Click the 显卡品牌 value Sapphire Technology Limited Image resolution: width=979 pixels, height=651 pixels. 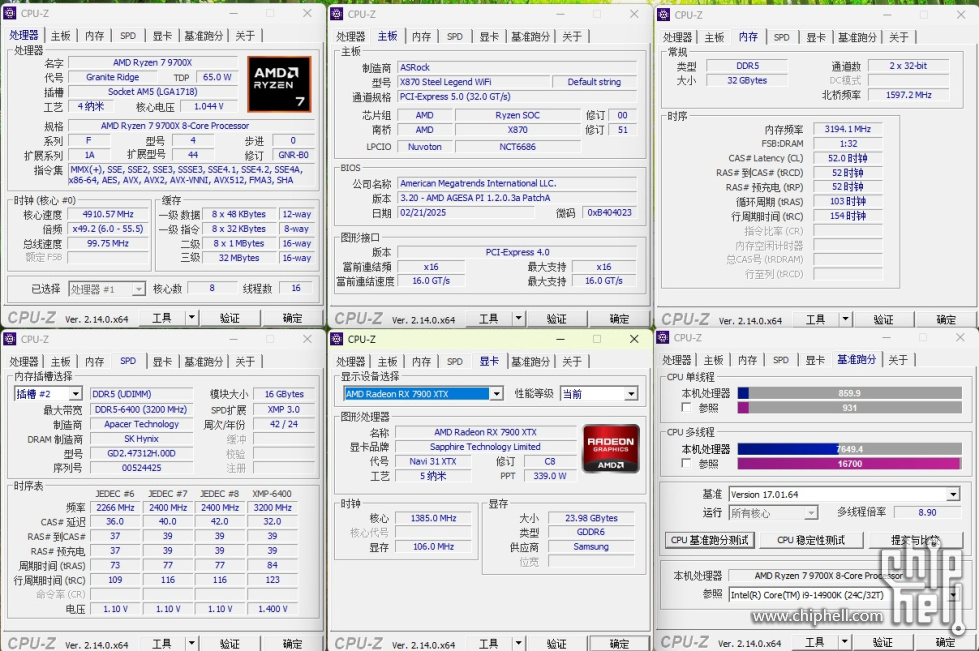tap(485, 447)
